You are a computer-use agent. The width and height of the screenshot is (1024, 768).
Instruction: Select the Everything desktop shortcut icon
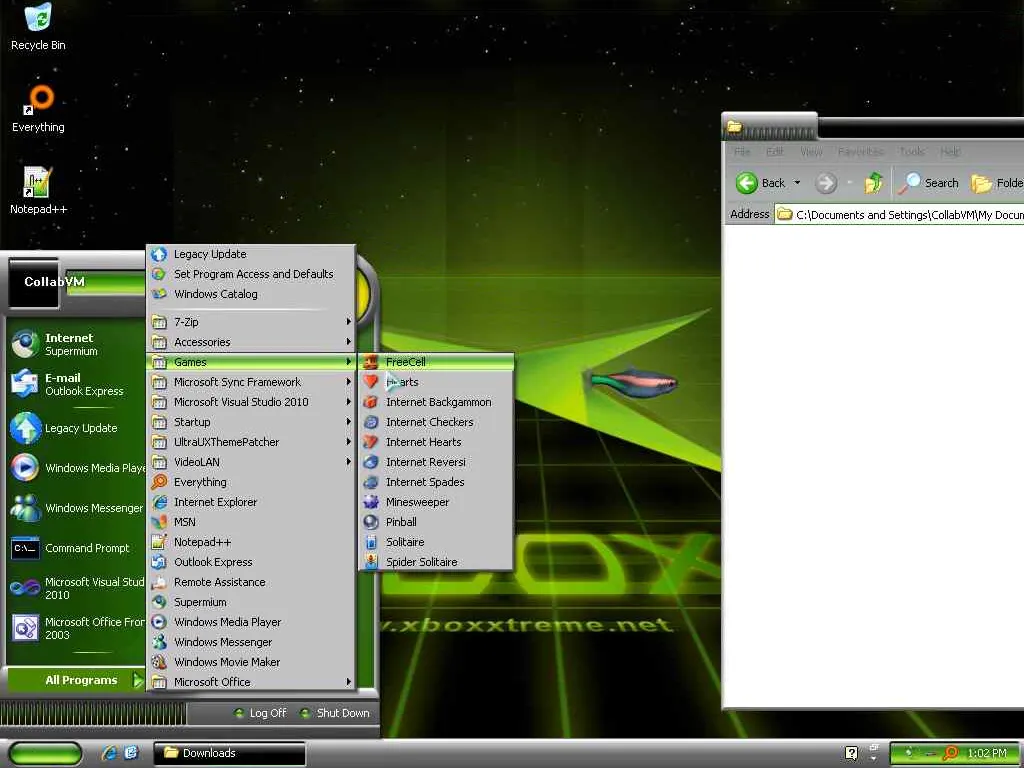pos(38,109)
